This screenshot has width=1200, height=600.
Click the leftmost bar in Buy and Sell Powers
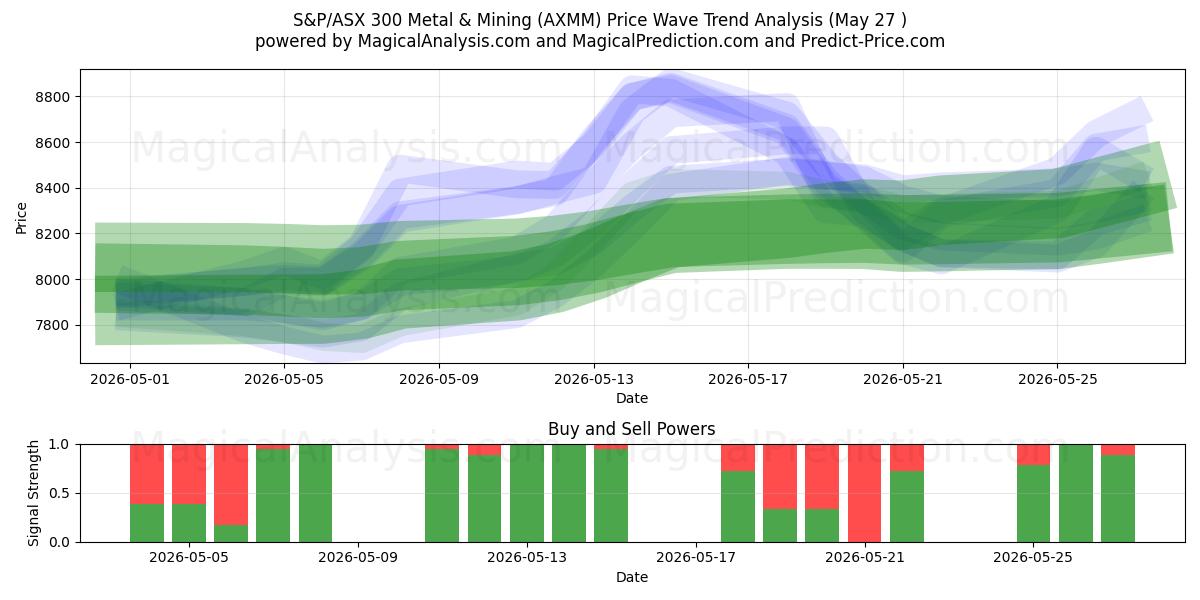[x=147, y=493]
